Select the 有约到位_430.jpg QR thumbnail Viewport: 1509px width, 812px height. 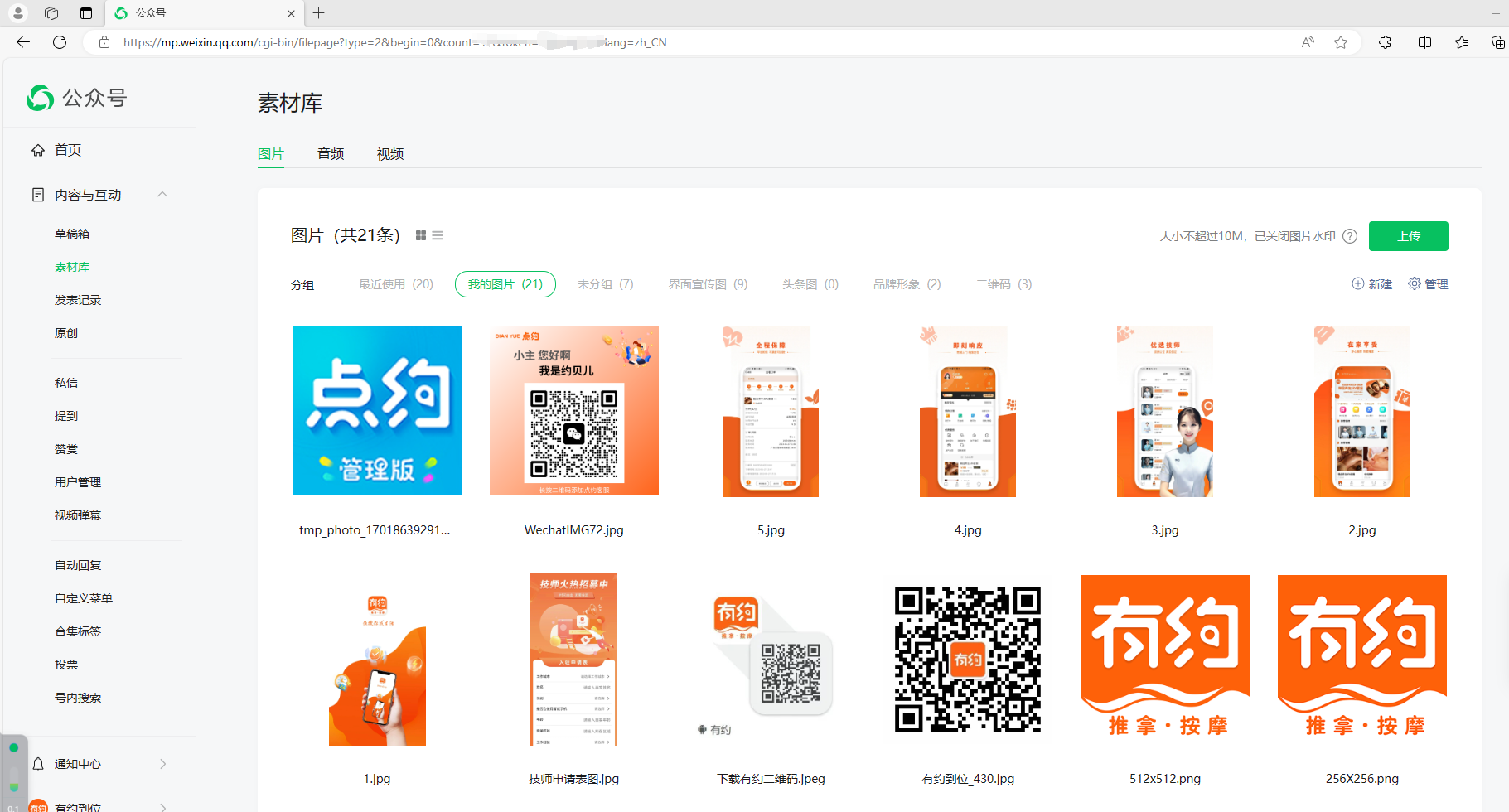pos(968,660)
